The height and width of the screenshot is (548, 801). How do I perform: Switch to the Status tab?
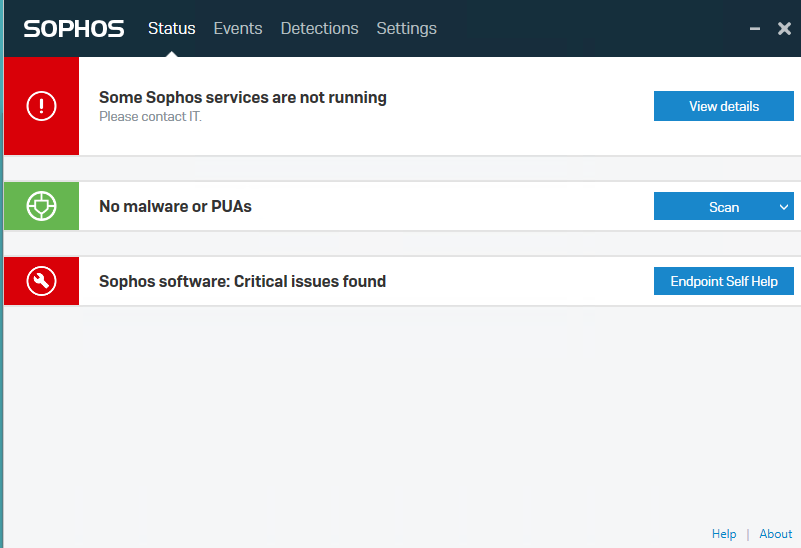click(171, 28)
